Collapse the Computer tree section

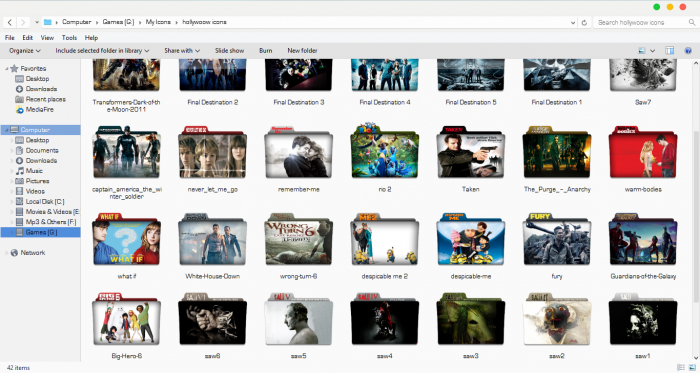[7, 130]
